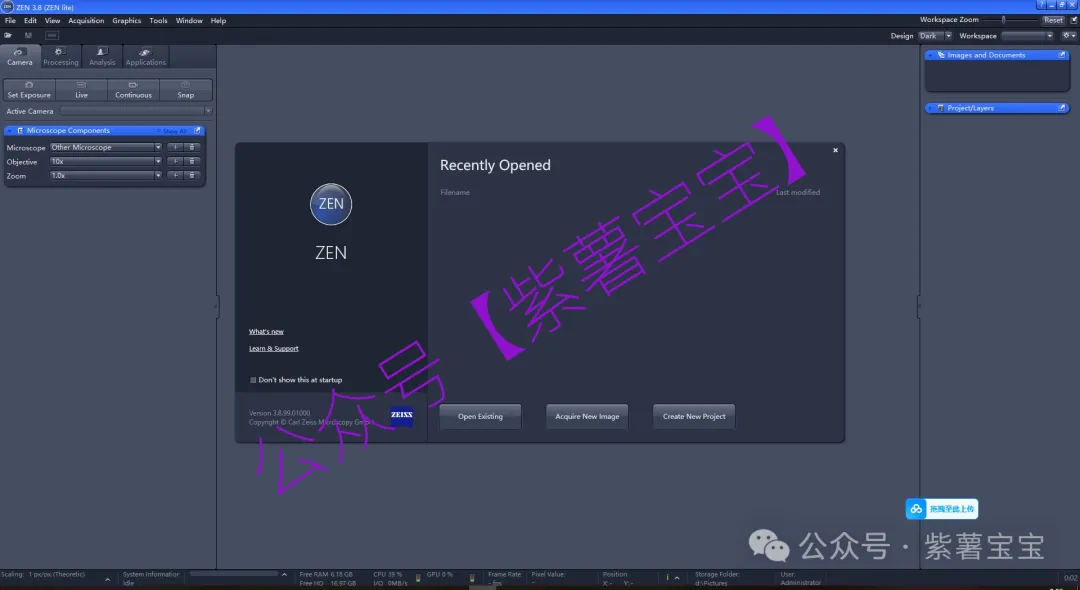
Task: Click the blue cloud upload icon
Action: click(916, 510)
